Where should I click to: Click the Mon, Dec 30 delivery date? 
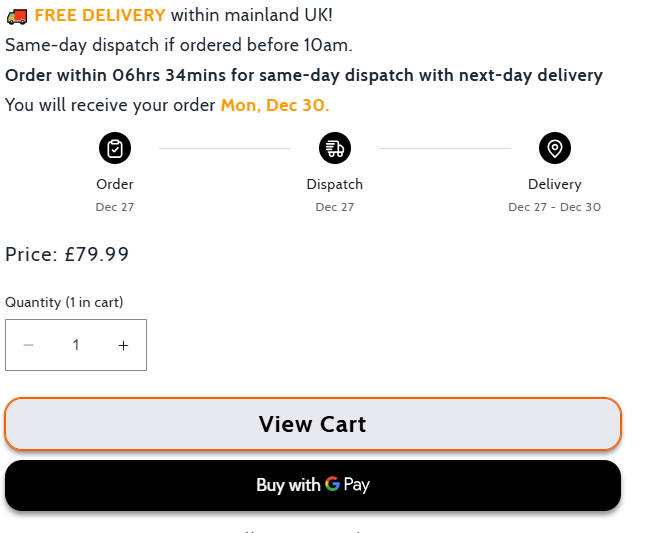pos(274,105)
